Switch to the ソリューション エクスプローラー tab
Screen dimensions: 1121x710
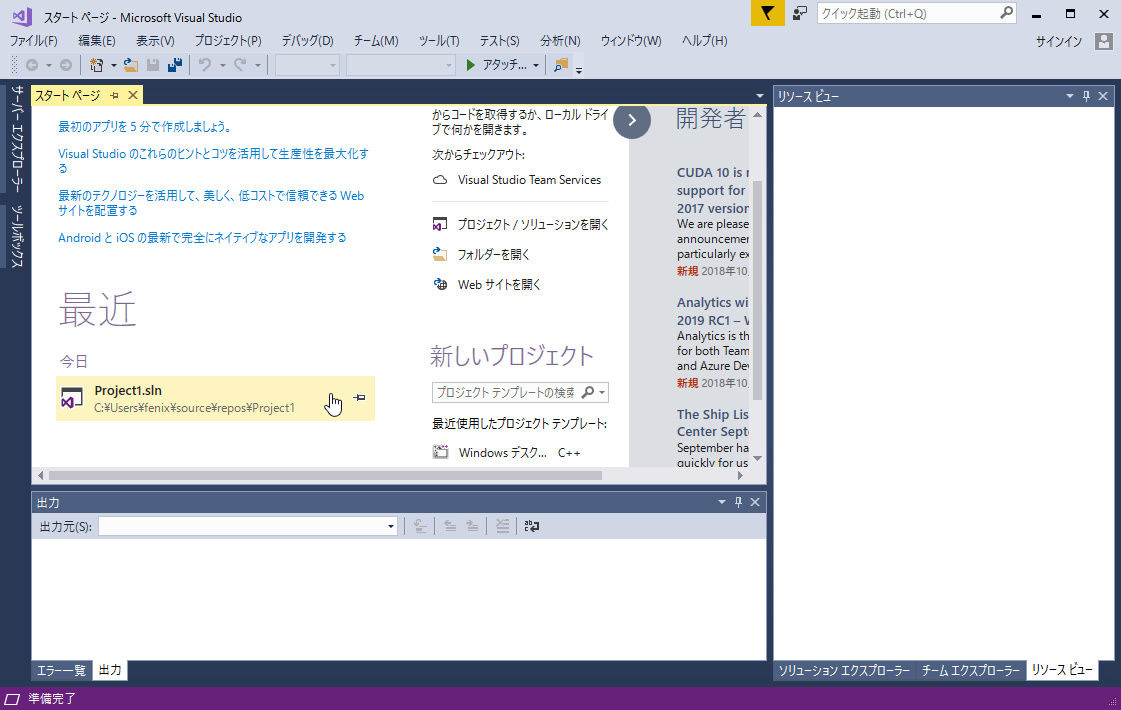(844, 670)
